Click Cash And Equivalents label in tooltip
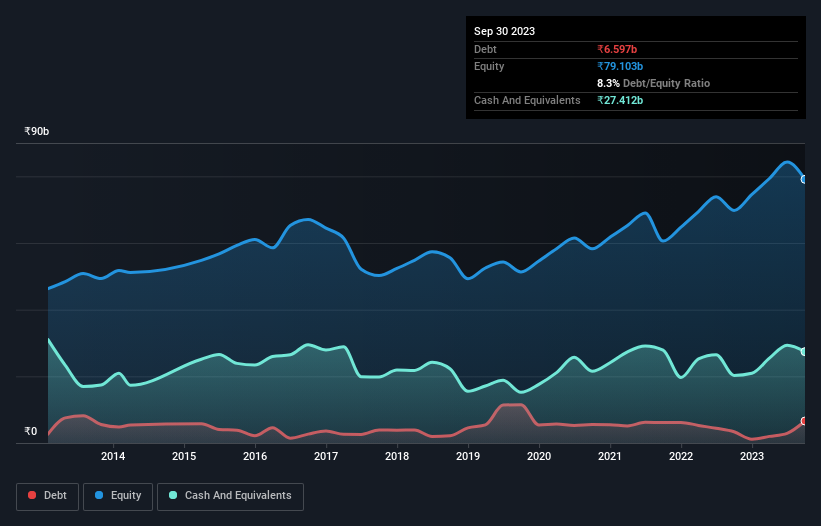Image resolution: width=821 pixels, height=526 pixels. click(527, 100)
